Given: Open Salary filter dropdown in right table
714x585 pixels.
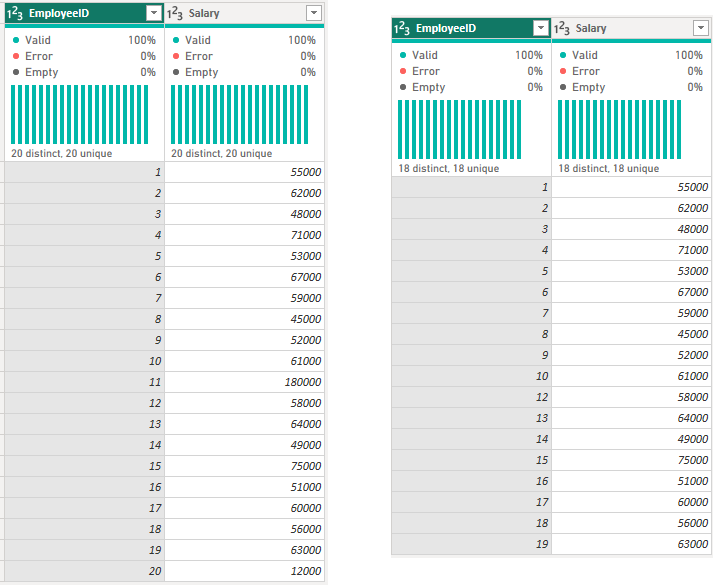Looking at the screenshot, I should pos(701,28).
